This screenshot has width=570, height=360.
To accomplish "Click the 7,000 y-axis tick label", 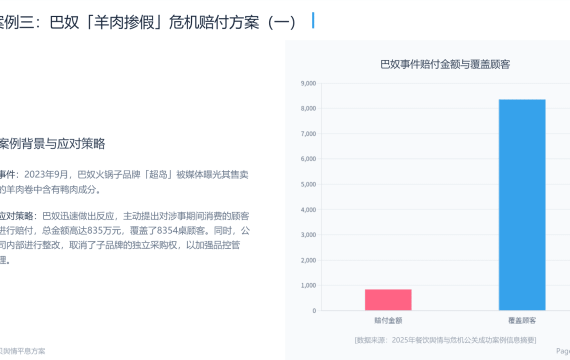I will [x=308, y=134].
